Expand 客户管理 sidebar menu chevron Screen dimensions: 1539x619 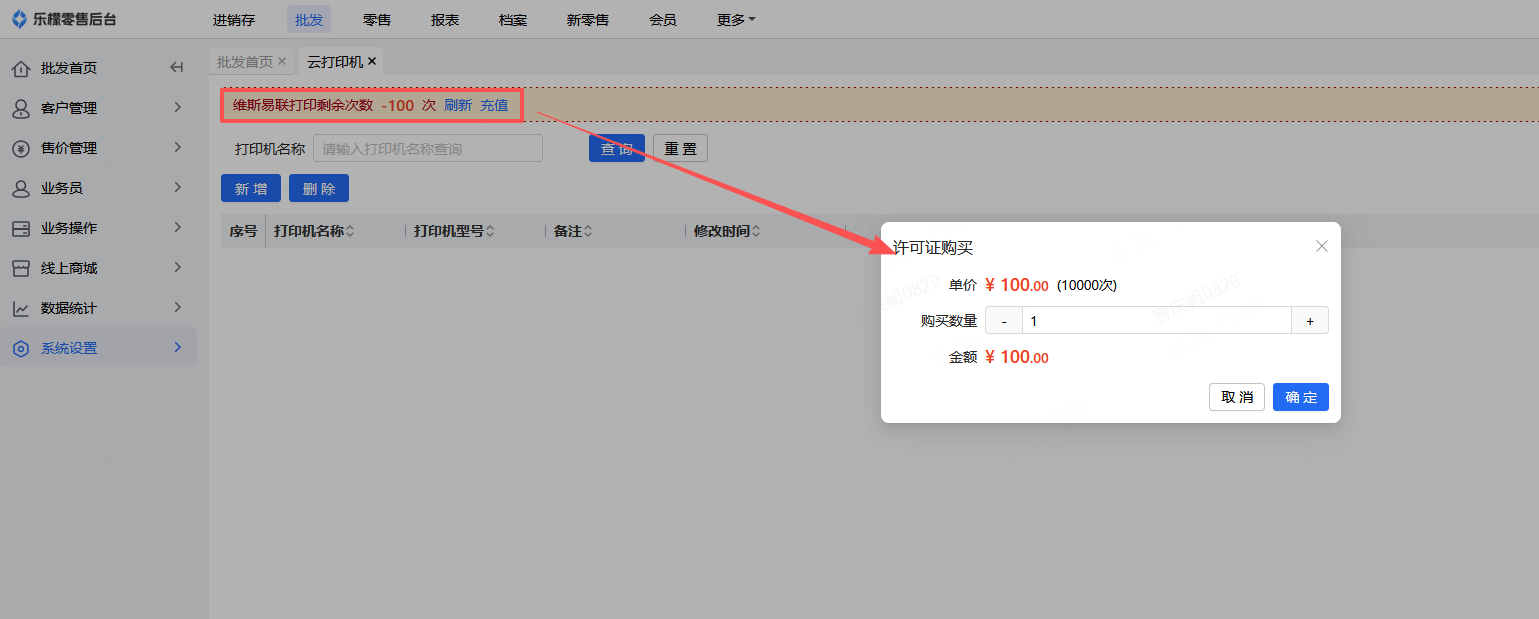pos(177,107)
